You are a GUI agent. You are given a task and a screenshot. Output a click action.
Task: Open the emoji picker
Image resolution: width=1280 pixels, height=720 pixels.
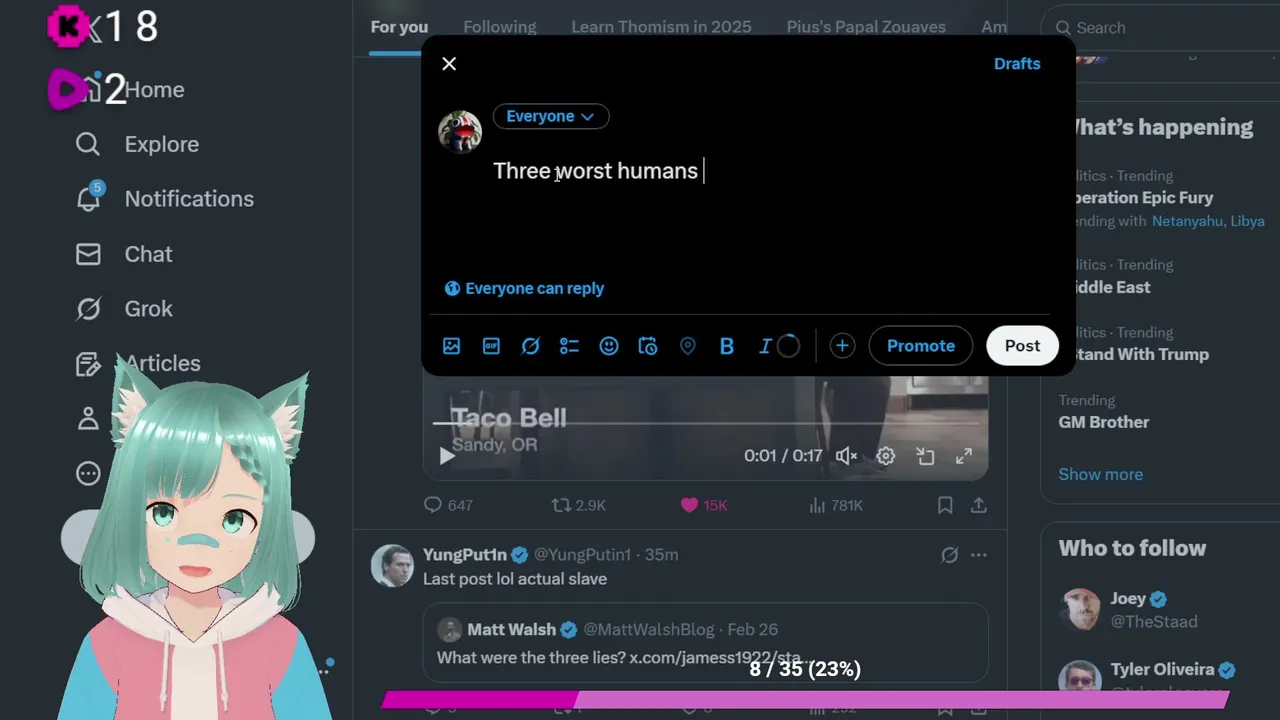(609, 346)
